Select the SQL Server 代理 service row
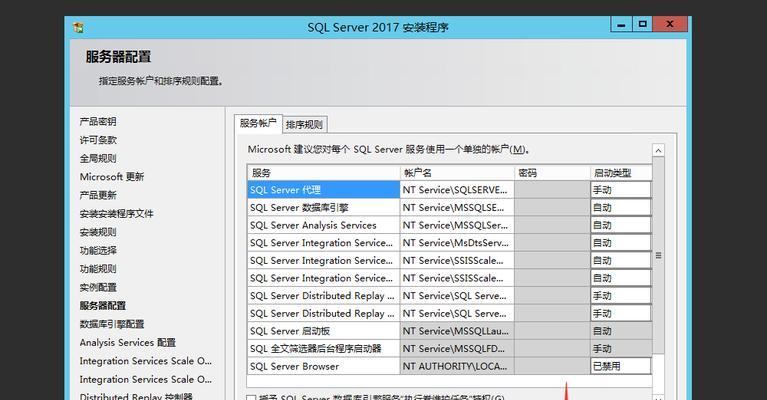 (323, 190)
